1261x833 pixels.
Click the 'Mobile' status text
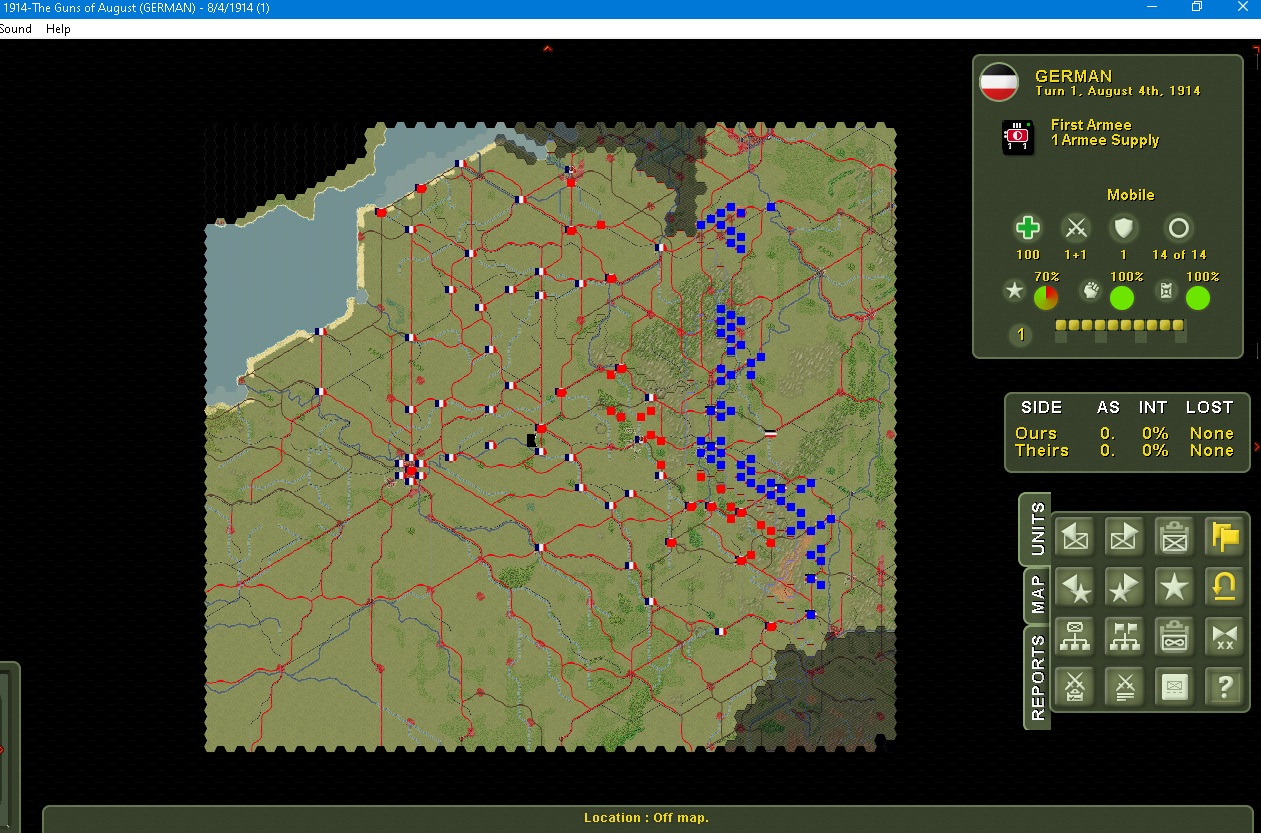1130,195
